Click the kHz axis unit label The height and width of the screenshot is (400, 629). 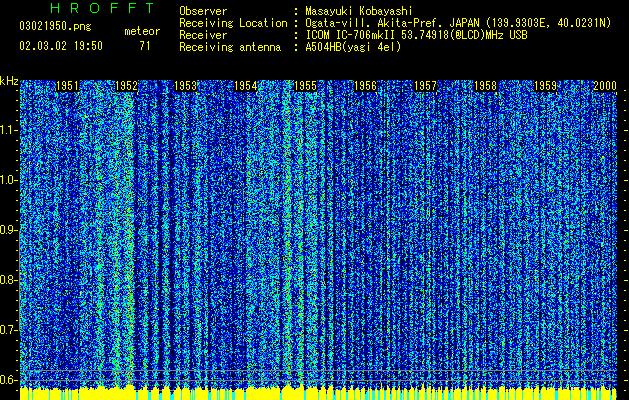pos(9,81)
